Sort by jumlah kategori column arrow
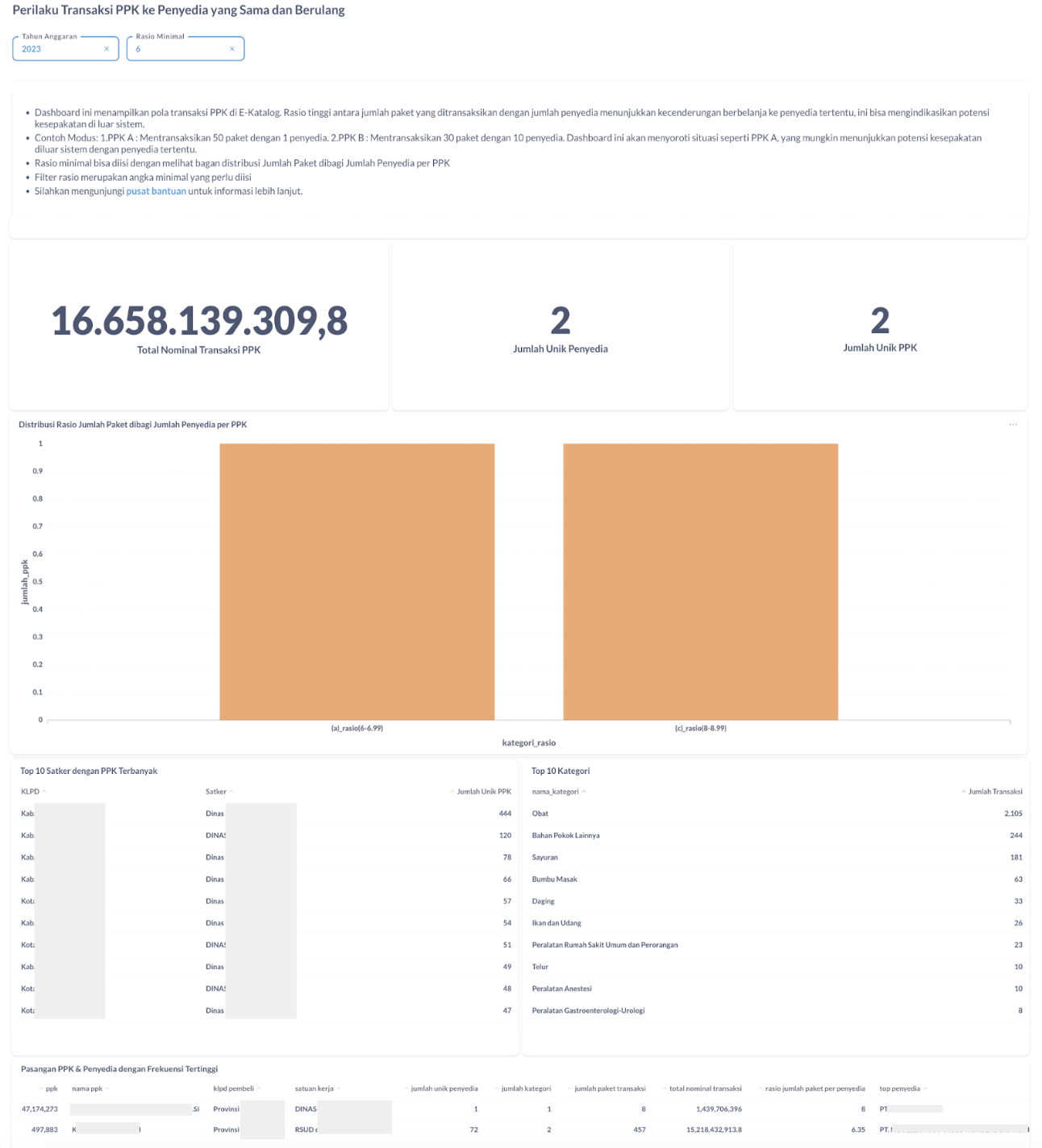Image resolution: width=1042 pixels, height=1148 pixels. click(x=497, y=1088)
